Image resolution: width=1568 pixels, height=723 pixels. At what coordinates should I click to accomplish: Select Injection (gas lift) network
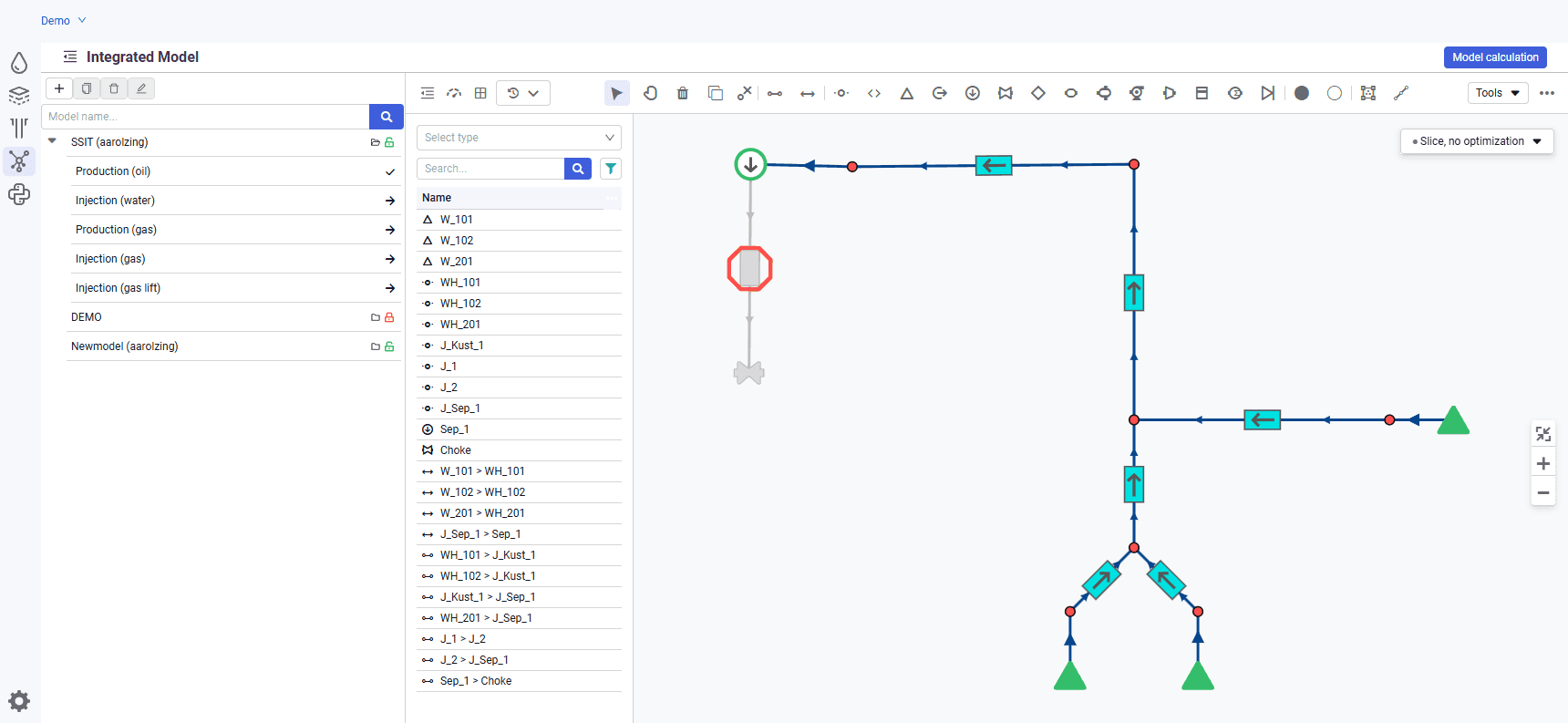point(234,288)
